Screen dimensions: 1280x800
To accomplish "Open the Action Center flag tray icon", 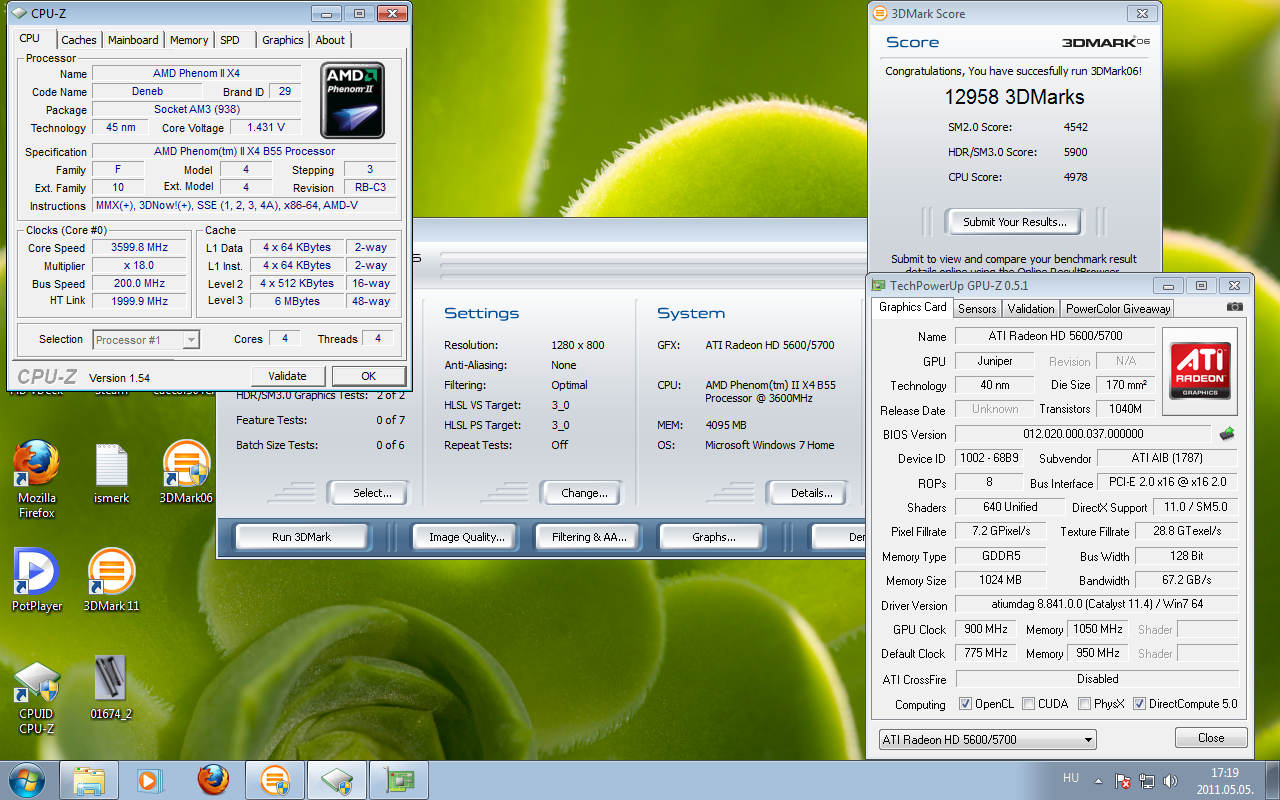I will [x=1124, y=780].
